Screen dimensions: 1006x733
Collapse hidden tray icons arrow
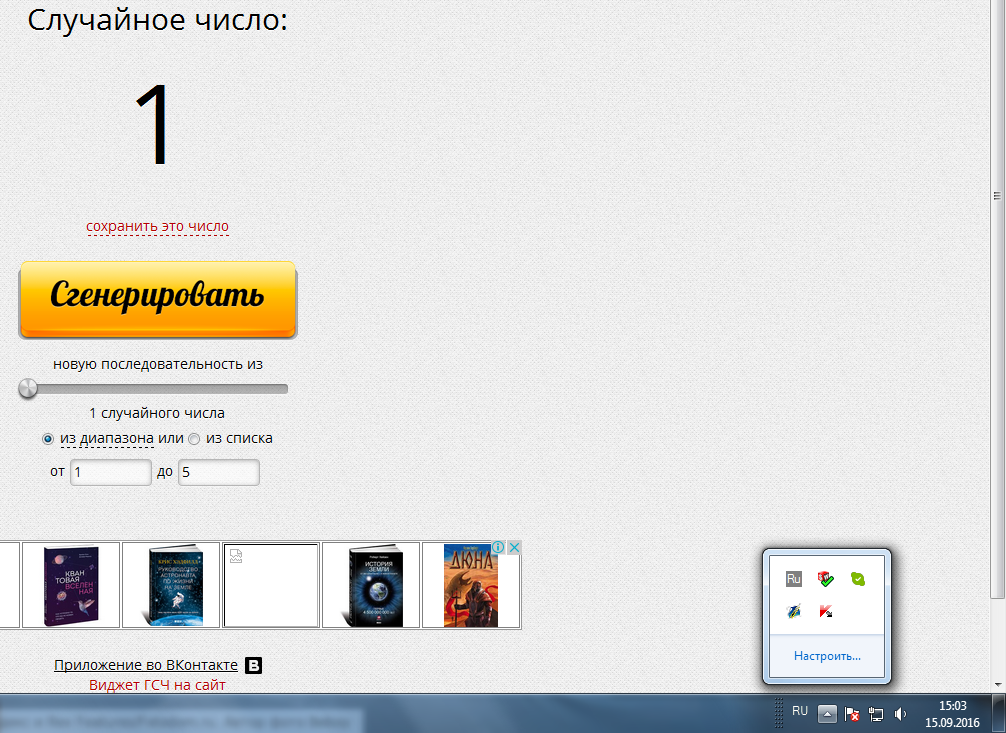point(827,714)
